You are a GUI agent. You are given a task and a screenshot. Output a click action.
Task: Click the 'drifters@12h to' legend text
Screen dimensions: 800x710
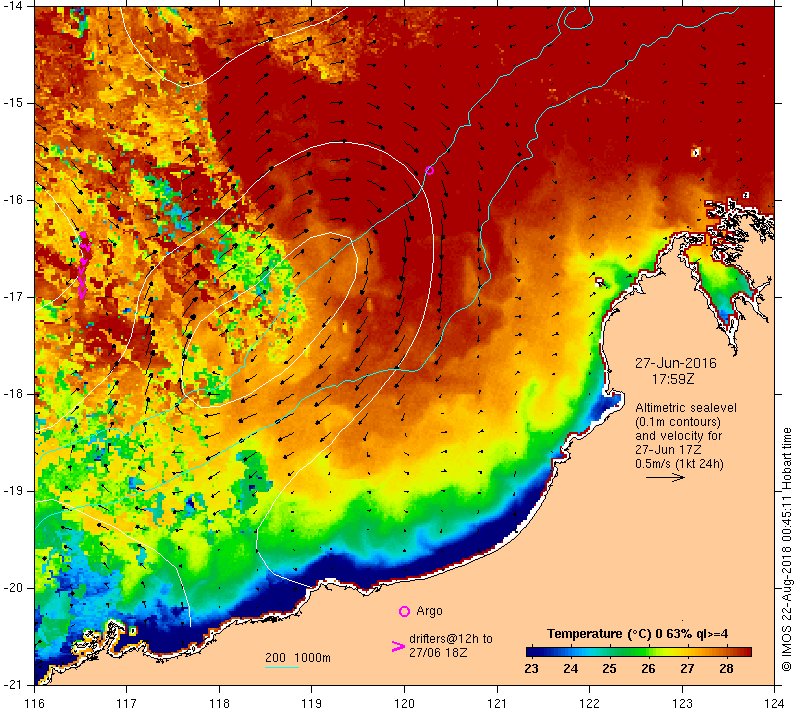point(451,639)
